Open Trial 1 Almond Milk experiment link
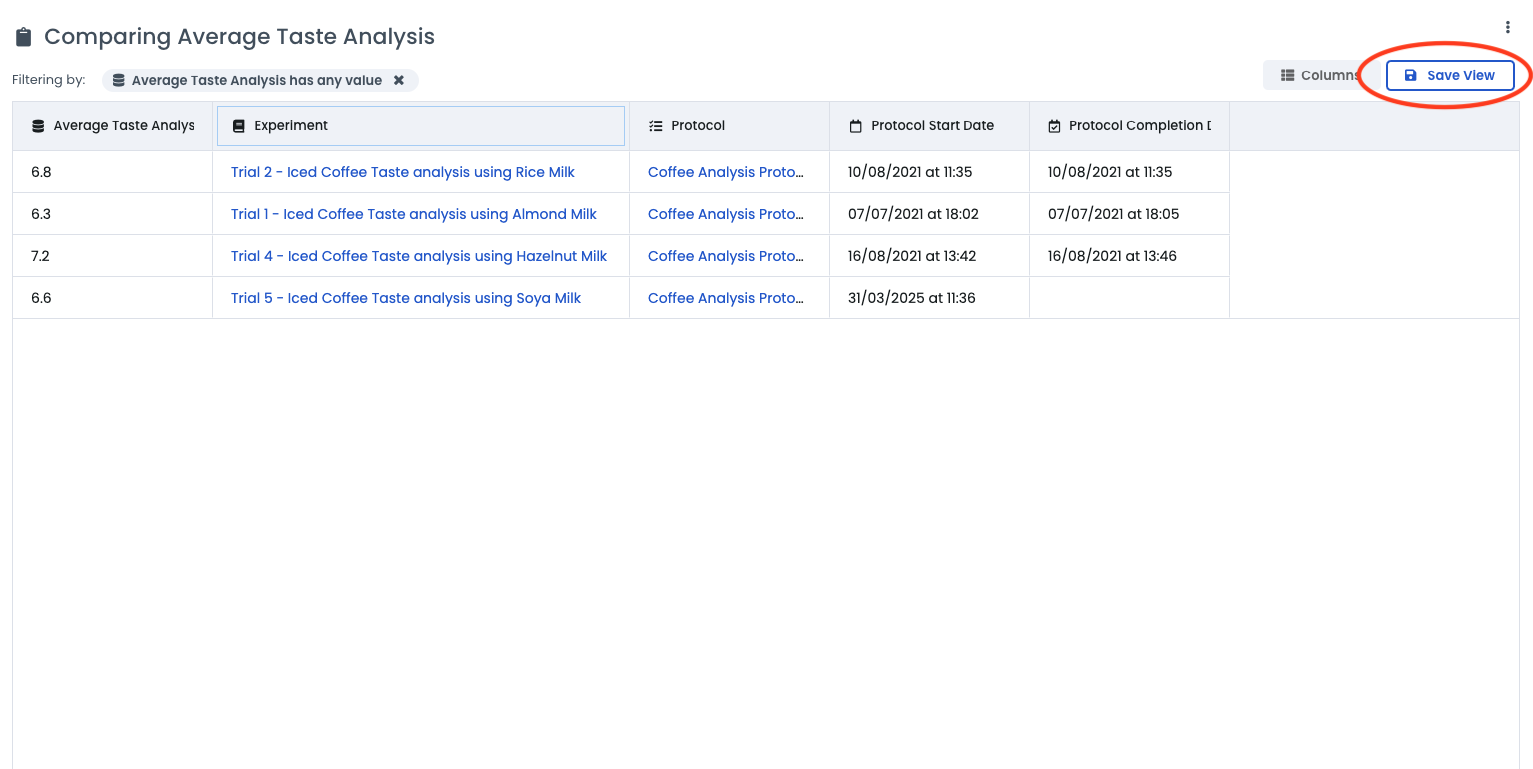This screenshot has height=769, width=1533. [413, 214]
